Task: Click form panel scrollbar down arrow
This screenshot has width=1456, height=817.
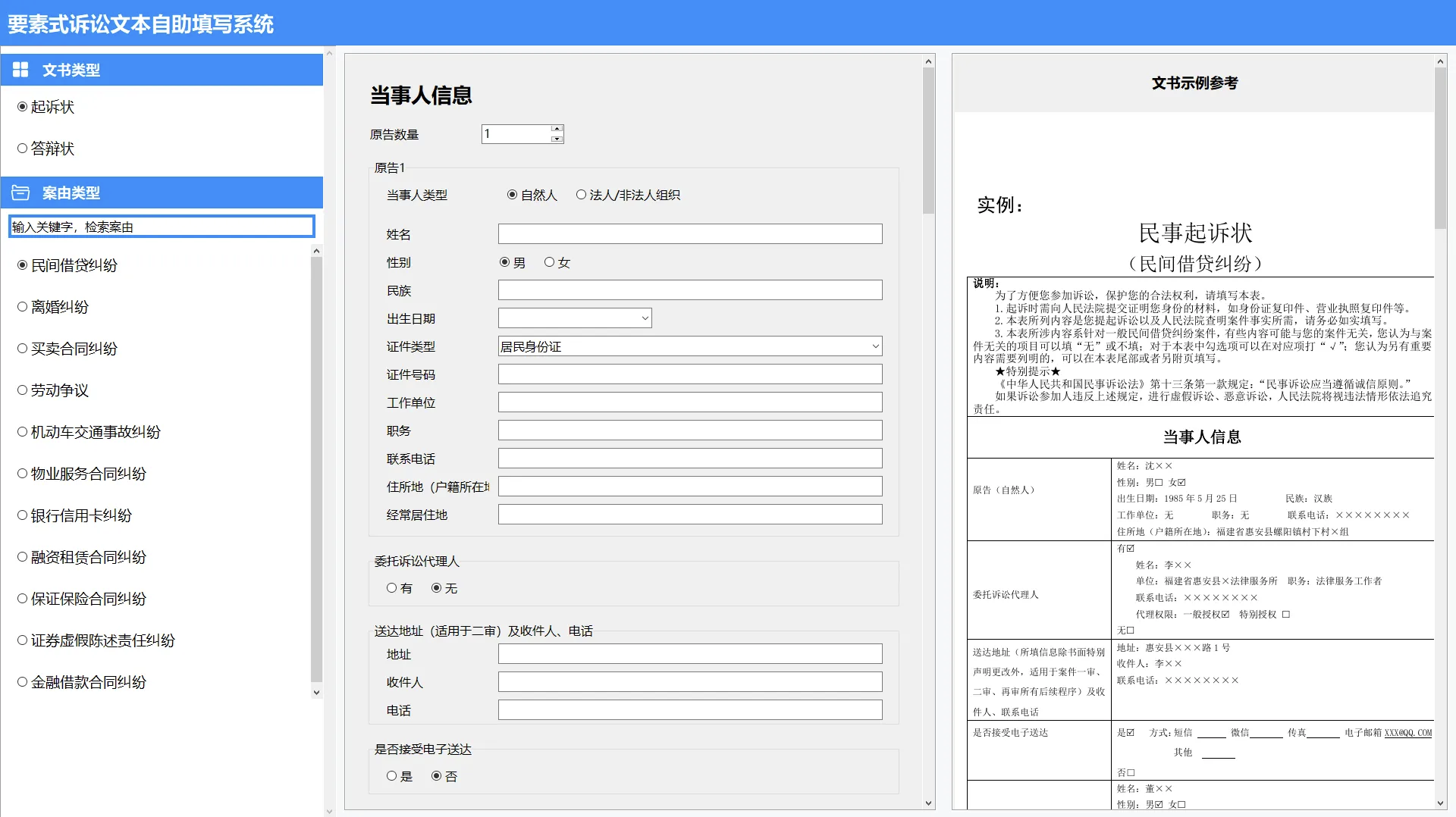Action: point(929,803)
